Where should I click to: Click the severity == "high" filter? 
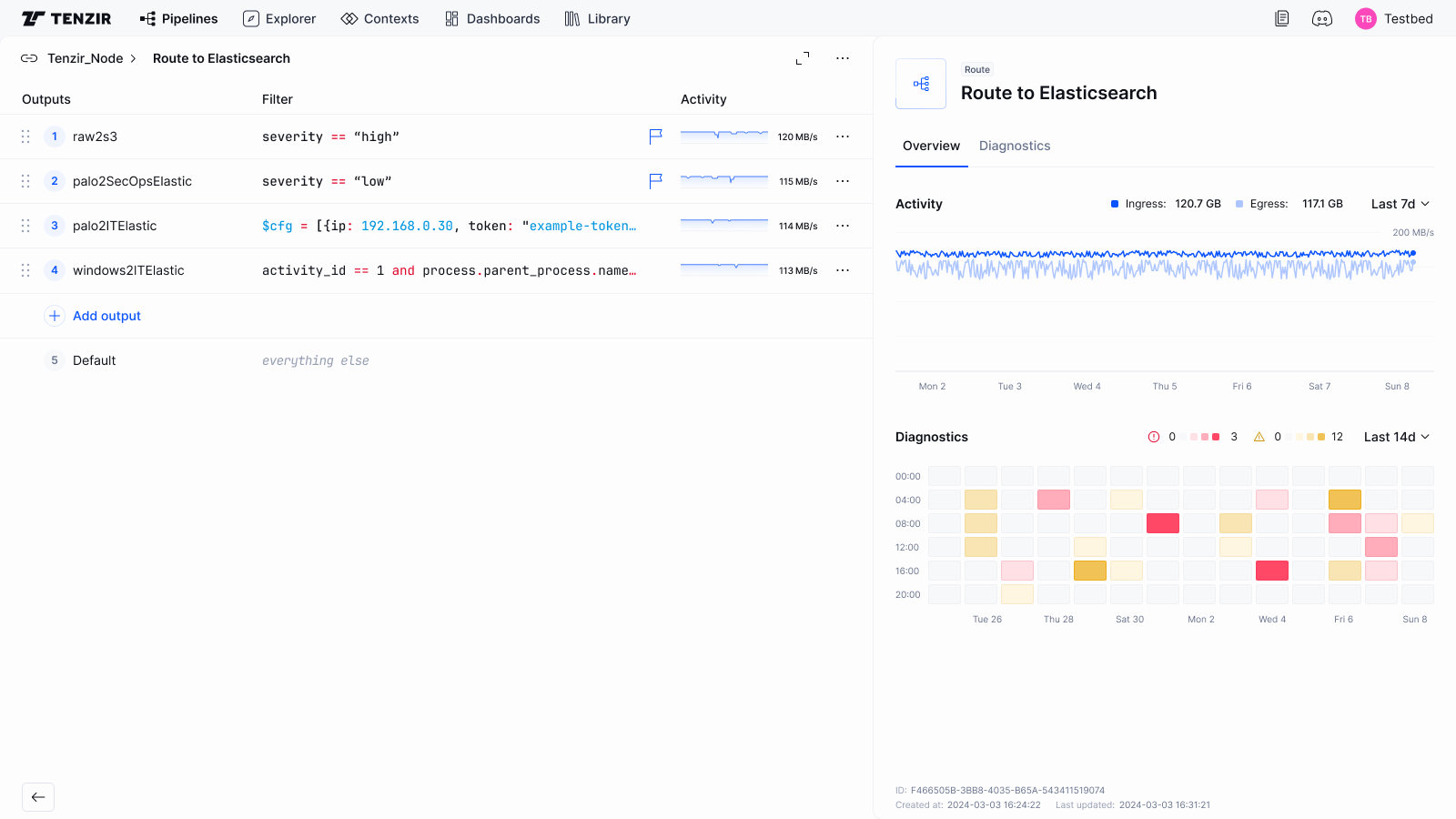click(x=330, y=136)
